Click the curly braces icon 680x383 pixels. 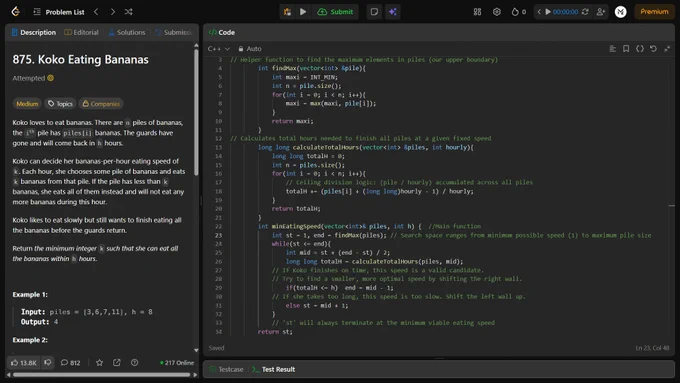[x=640, y=49]
